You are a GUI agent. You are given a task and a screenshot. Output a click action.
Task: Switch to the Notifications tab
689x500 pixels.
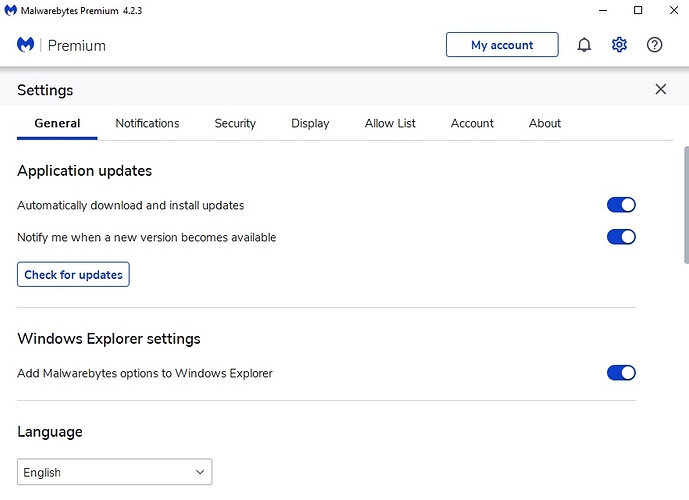pos(147,123)
